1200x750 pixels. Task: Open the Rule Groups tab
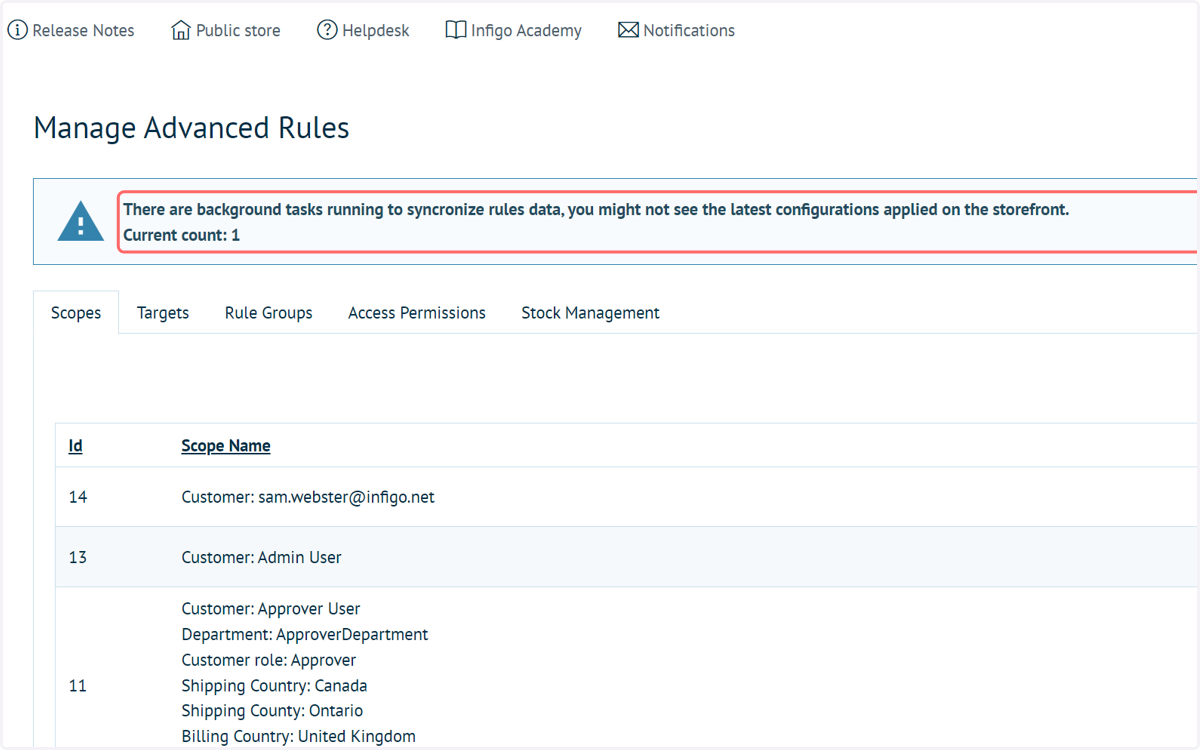(269, 313)
